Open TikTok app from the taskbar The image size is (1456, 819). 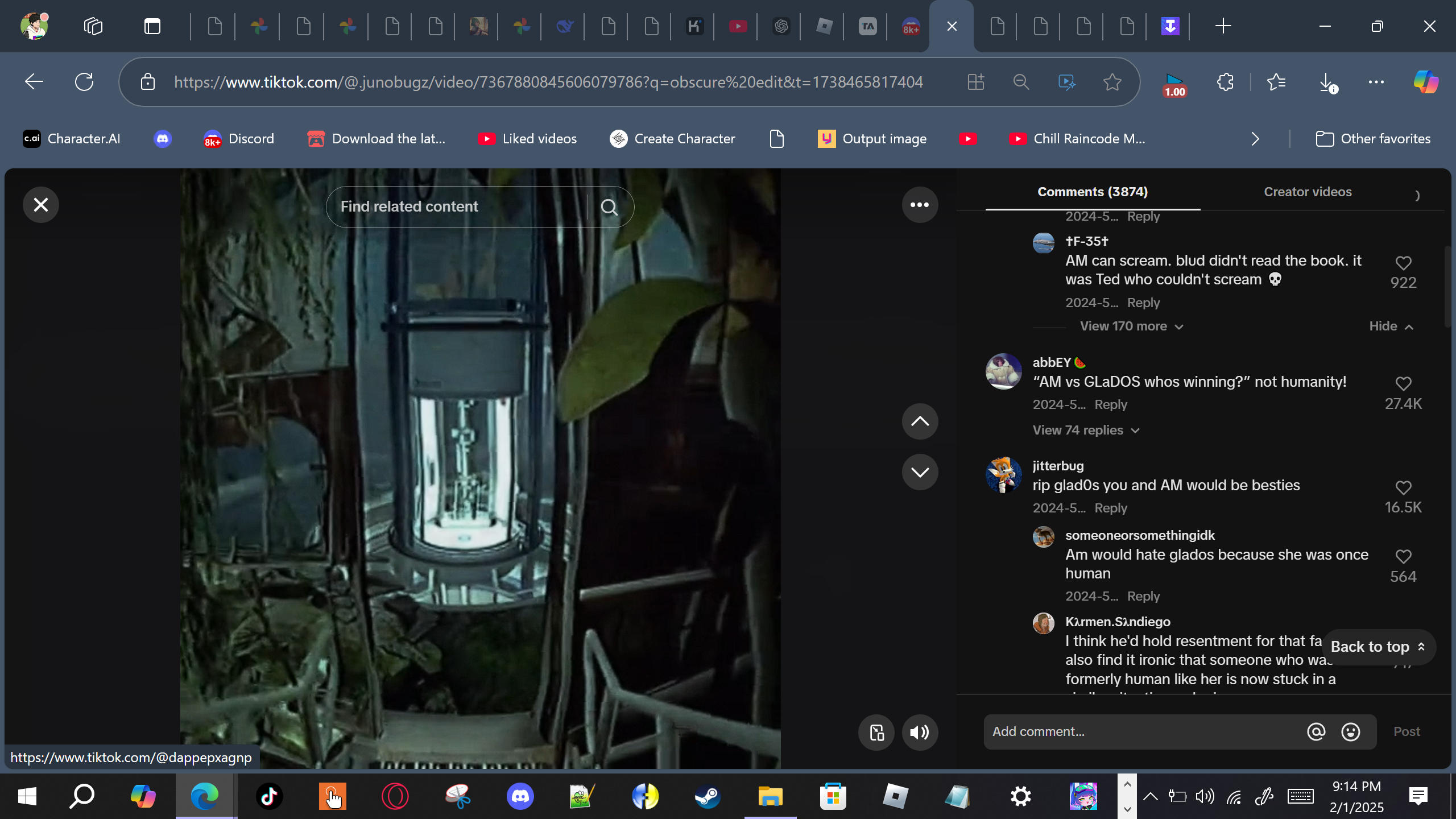[269, 796]
